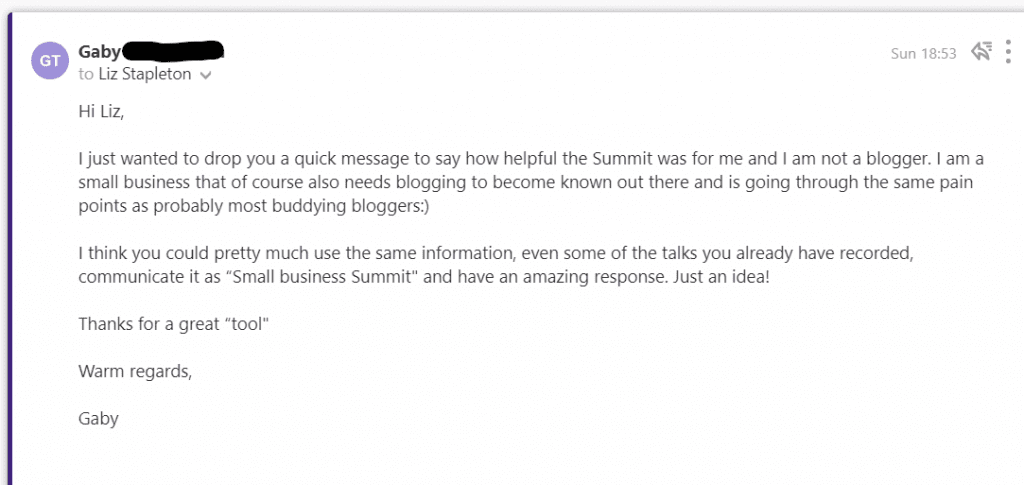Screen dimensions: 1024x485
Task: Reply to all with the arrow icon
Action: tap(981, 52)
